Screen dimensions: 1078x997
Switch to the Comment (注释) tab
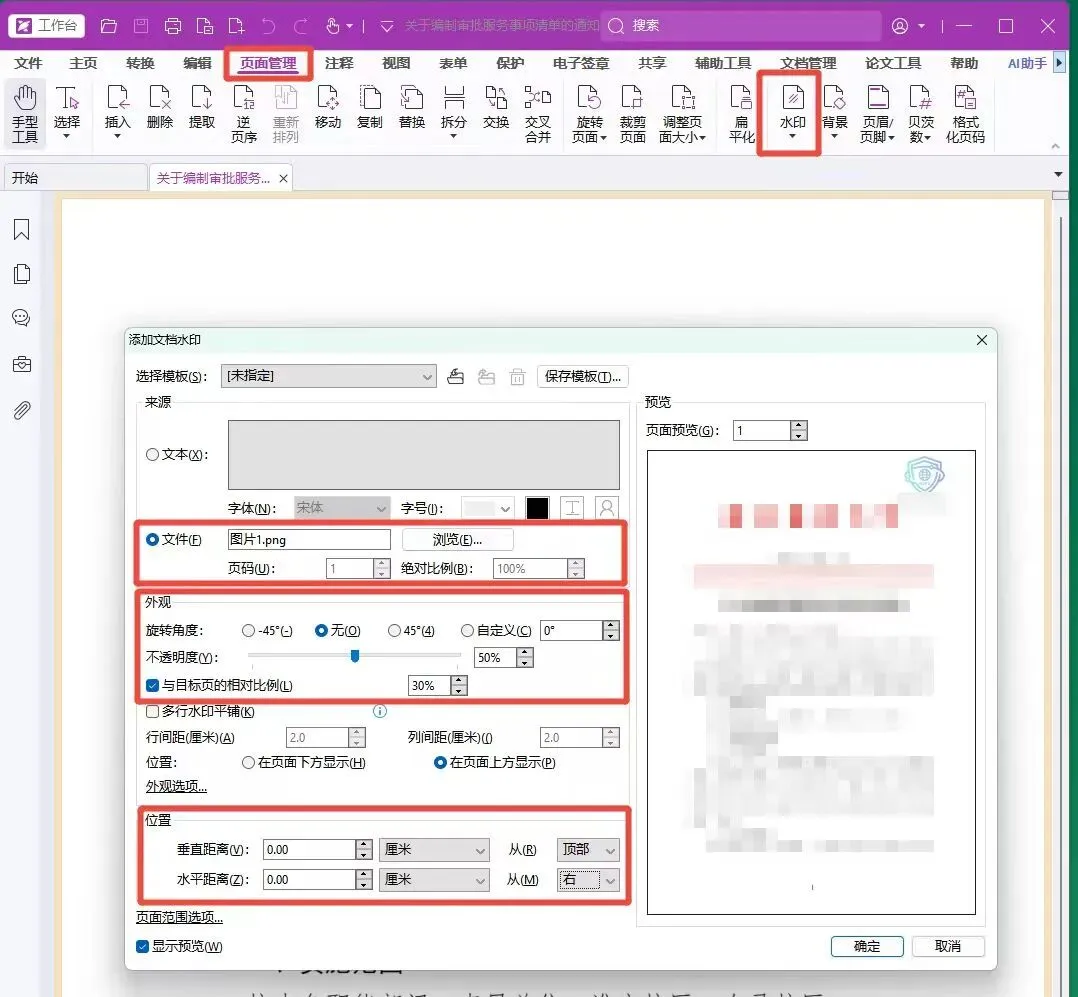(x=339, y=63)
